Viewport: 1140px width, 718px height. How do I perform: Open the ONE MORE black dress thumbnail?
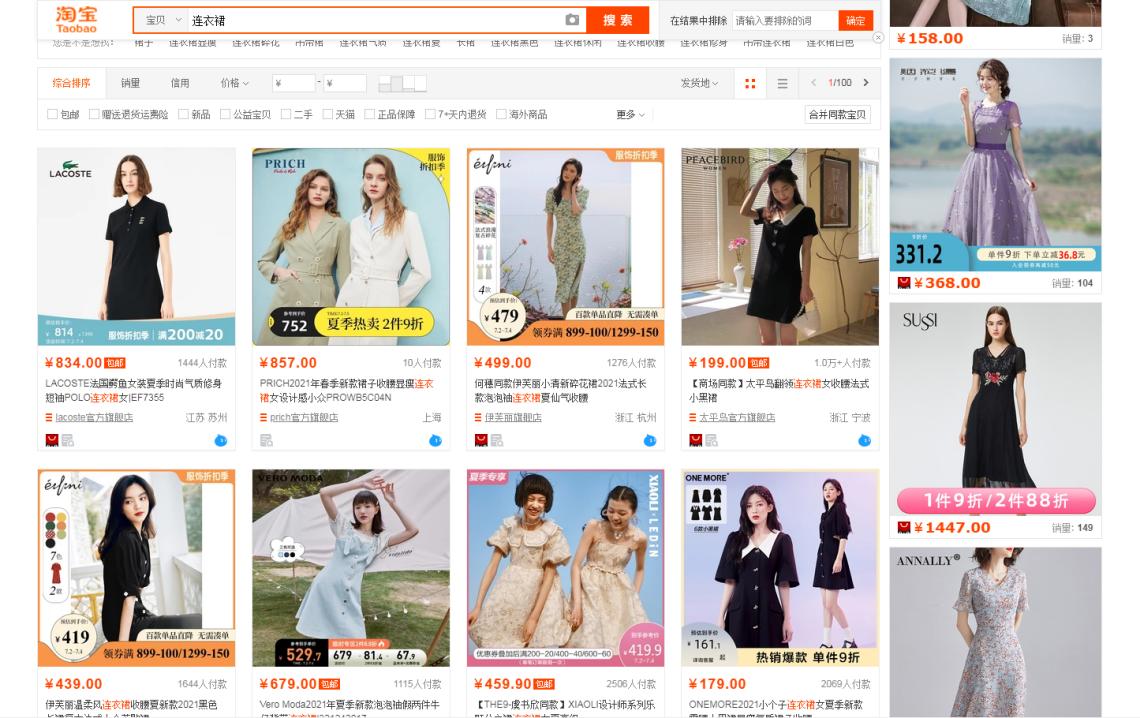point(780,568)
